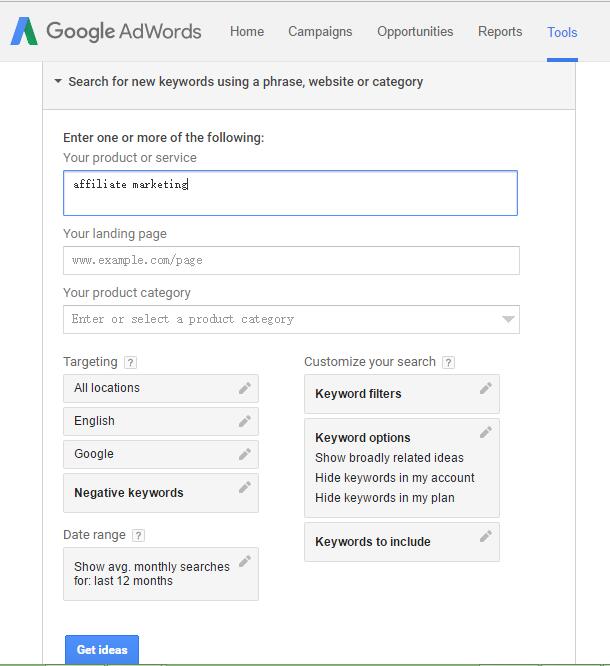Go to the Reports tab
This screenshot has height=666, width=610.
click(x=500, y=32)
